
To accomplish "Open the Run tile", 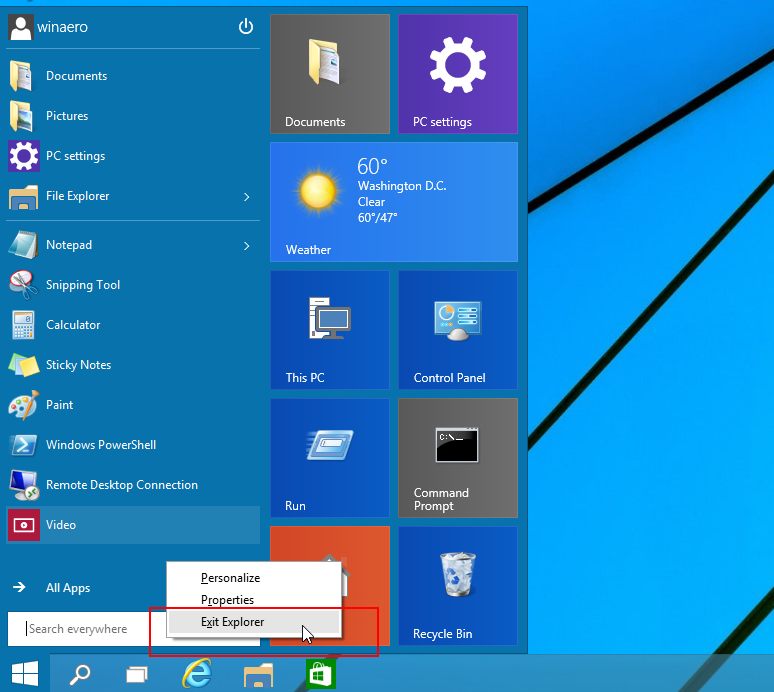I will pyautogui.click(x=330, y=458).
